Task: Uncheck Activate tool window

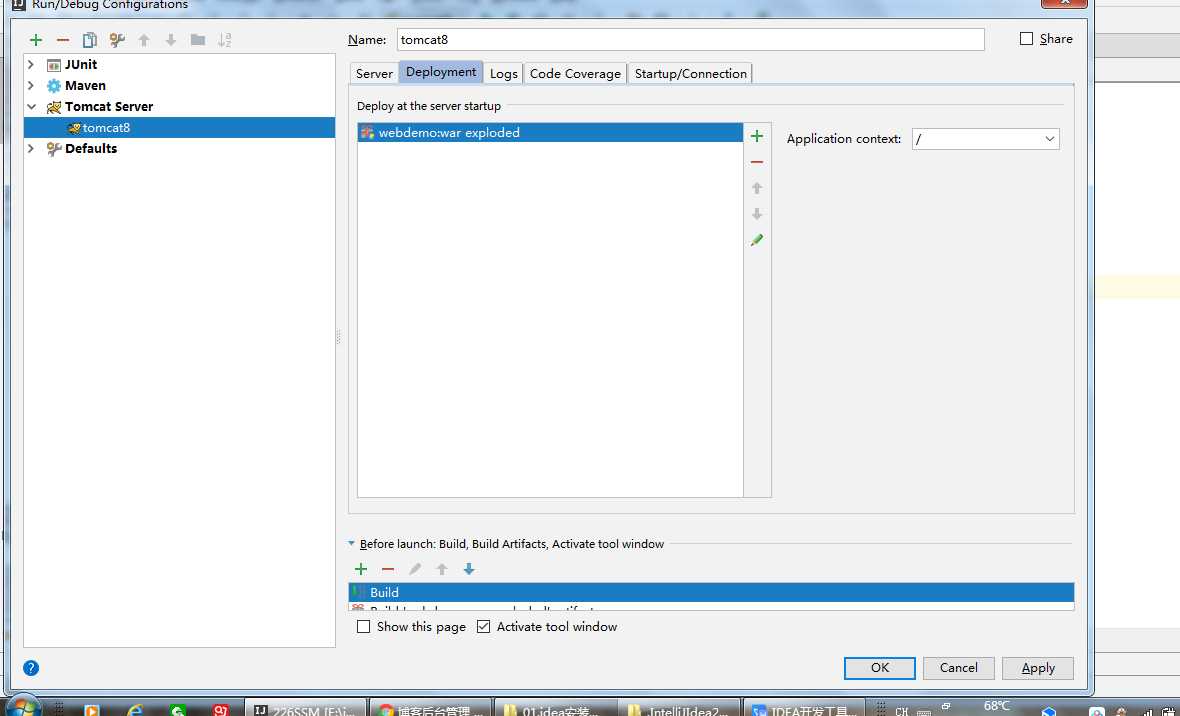Action: 483,626
